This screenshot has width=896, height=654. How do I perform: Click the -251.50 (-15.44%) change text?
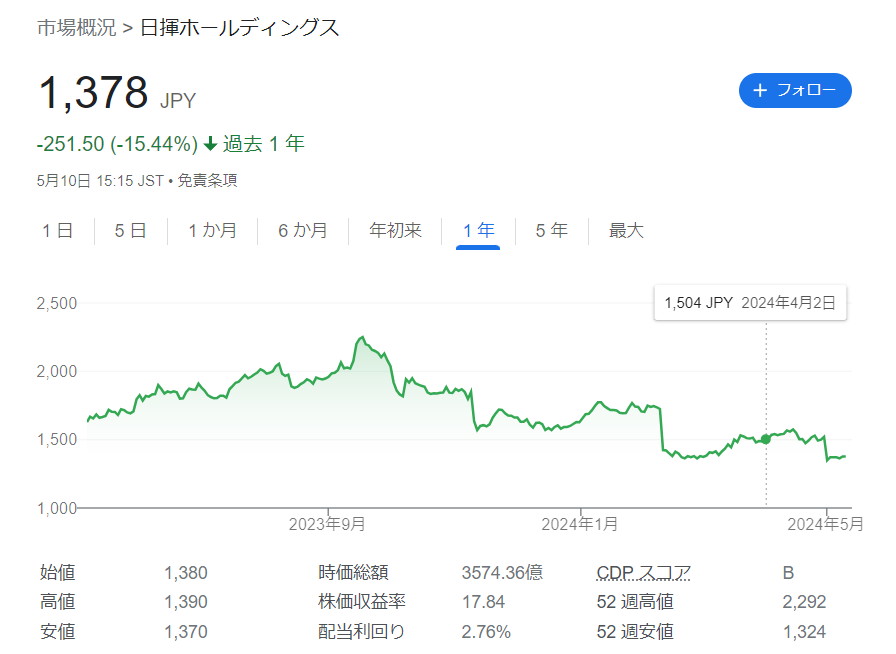[x=117, y=143]
